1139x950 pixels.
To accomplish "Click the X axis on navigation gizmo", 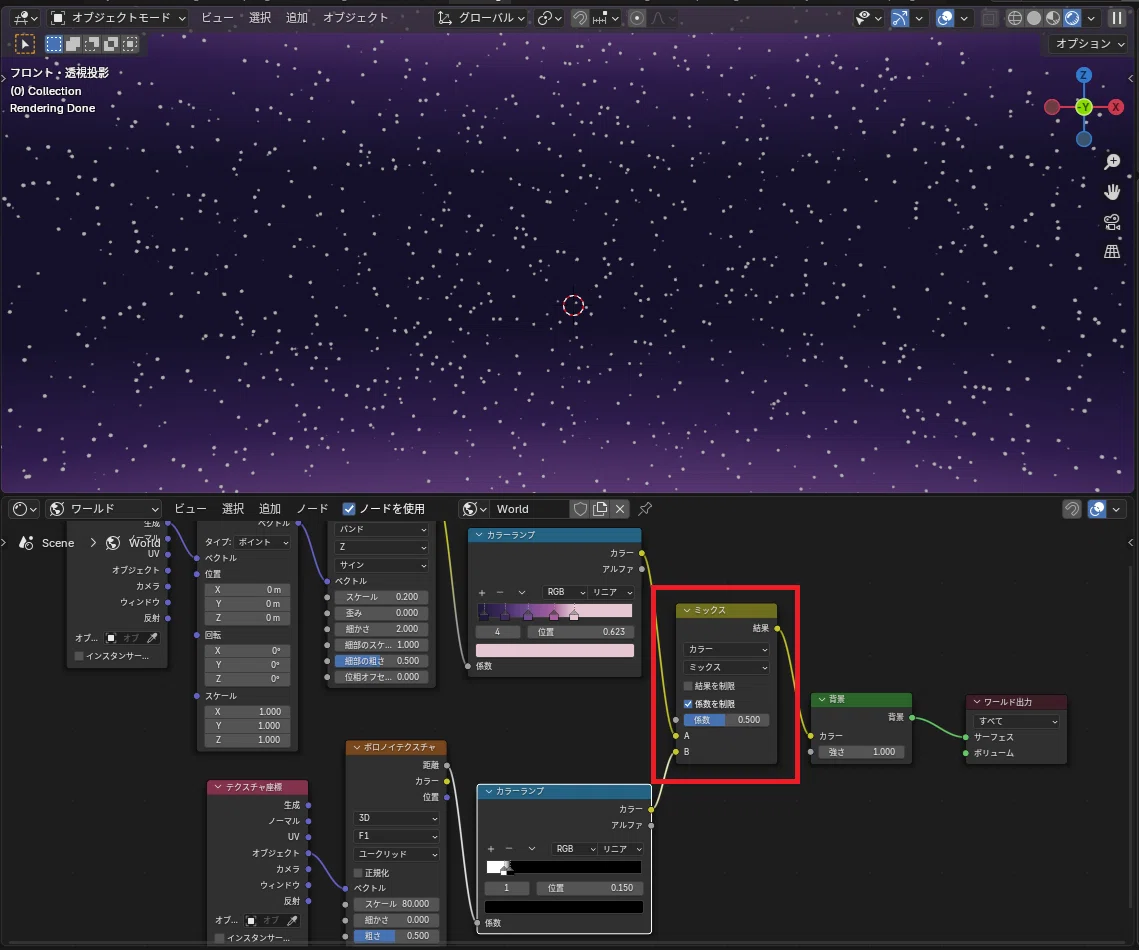I will coord(1116,107).
